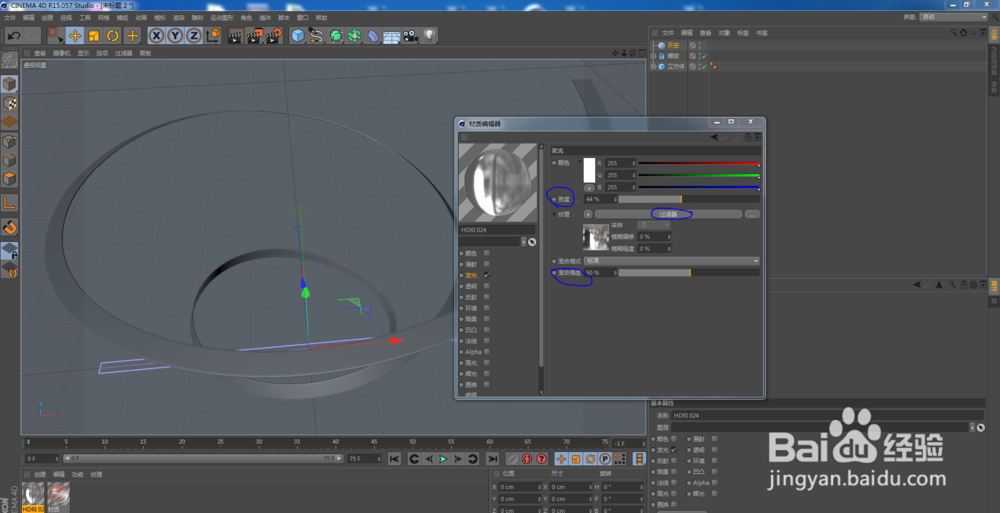The image size is (1000, 513).
Task: Click the white color swatch in 发光 settings
Action: [589, 170]
